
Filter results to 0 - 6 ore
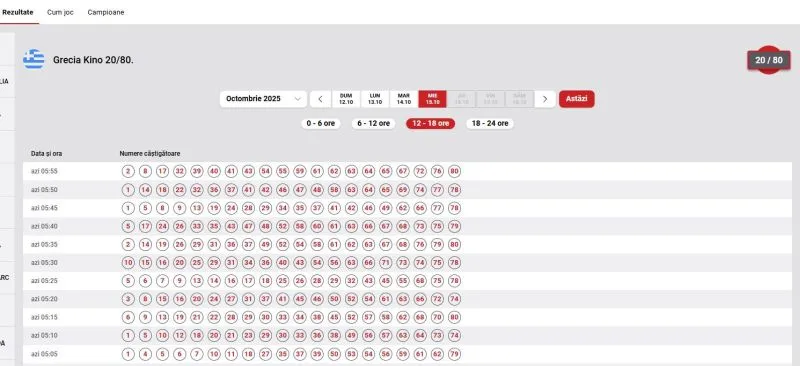pos(320,124)
